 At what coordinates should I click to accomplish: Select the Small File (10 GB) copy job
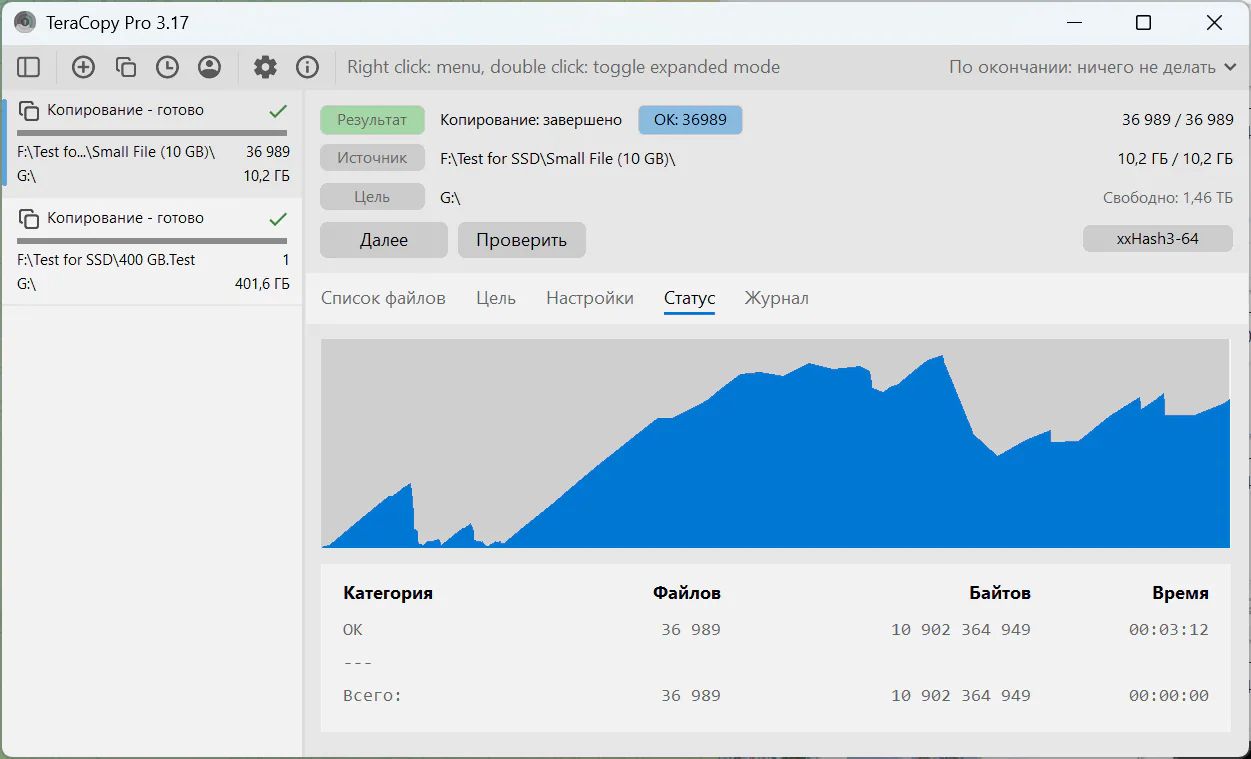pos(153,143)
